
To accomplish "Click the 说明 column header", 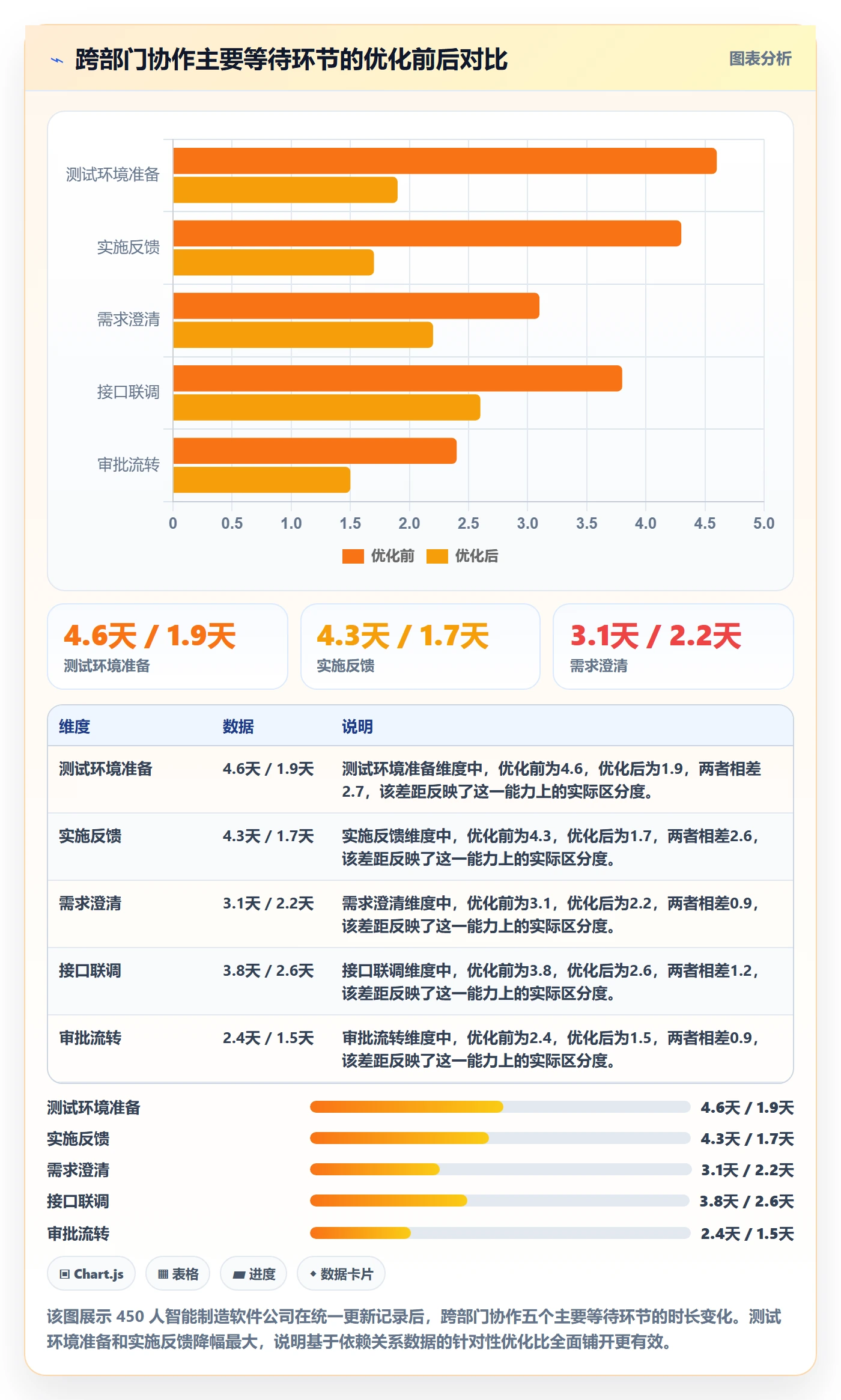I will point(357,726).
